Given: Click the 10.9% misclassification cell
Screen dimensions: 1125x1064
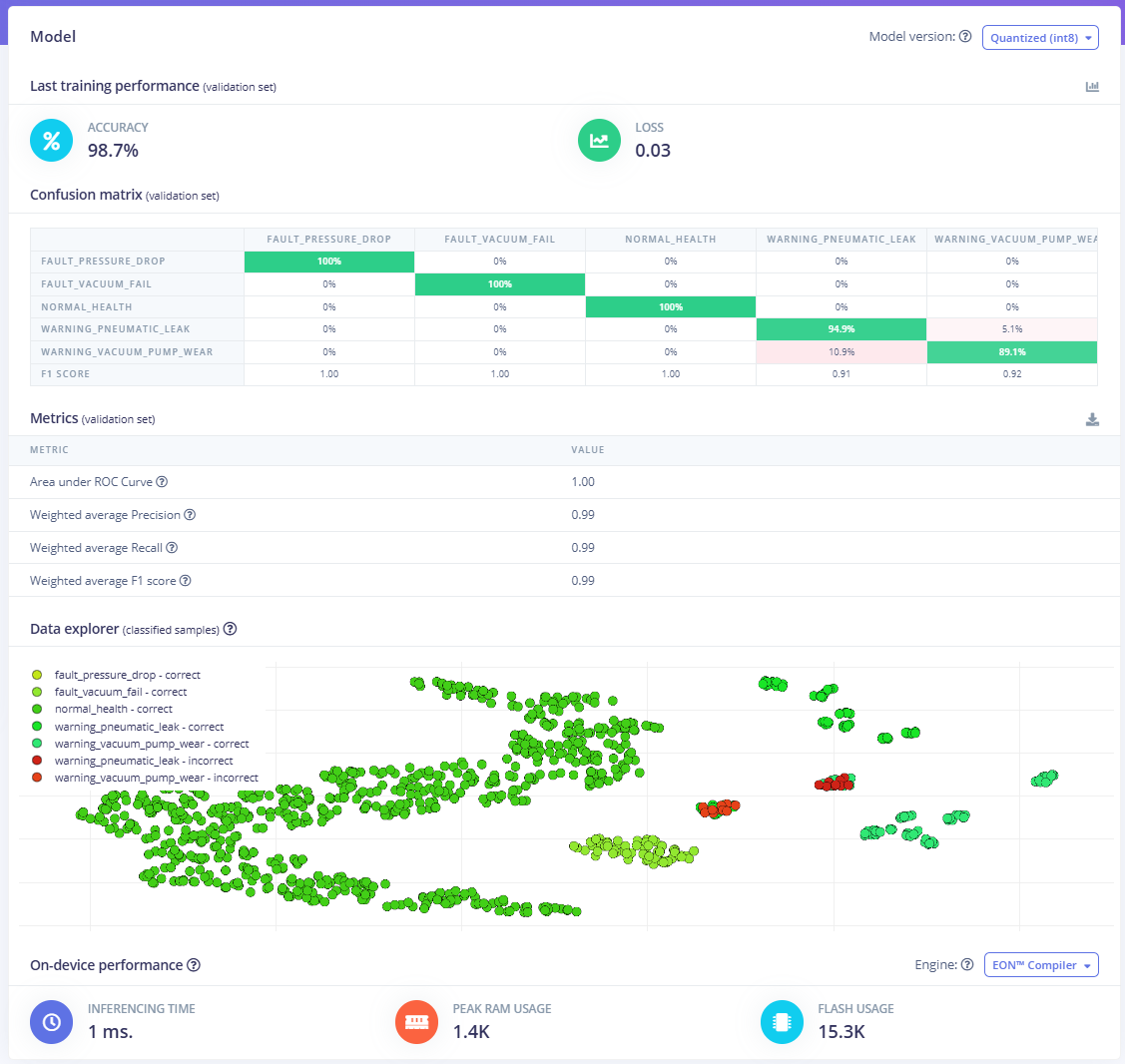Looking at the screenshot, I should 841,352.
